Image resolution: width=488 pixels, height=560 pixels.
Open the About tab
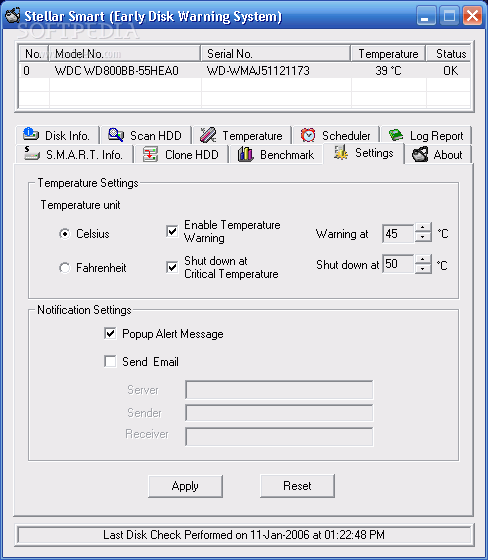point(438,155)
